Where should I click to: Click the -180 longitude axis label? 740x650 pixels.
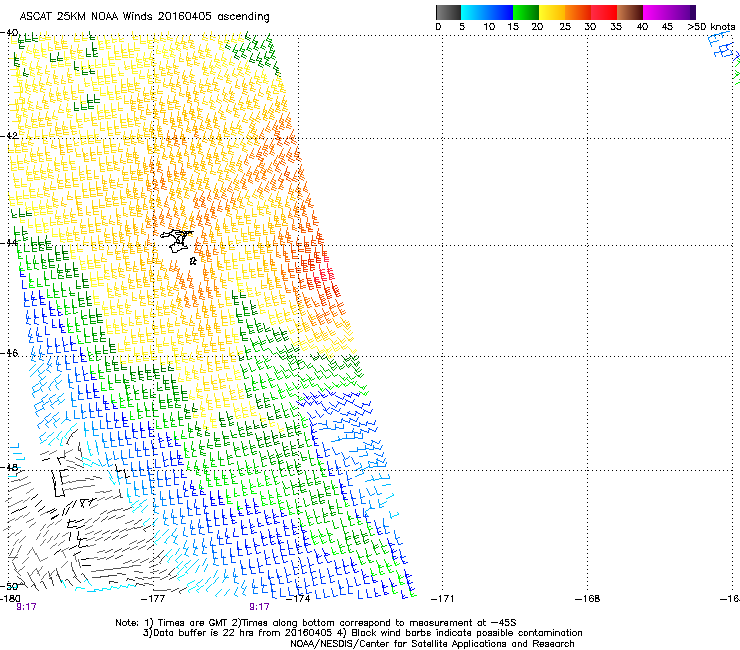[10, 599]
